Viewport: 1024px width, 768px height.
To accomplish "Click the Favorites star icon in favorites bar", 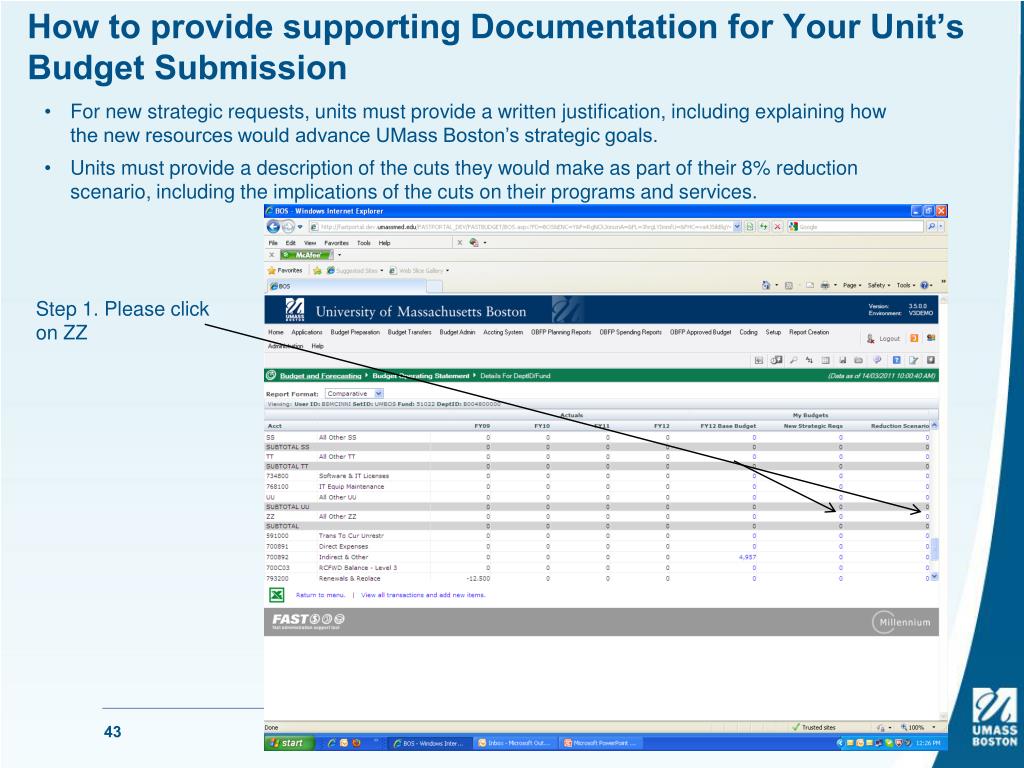I will [272, 270].
